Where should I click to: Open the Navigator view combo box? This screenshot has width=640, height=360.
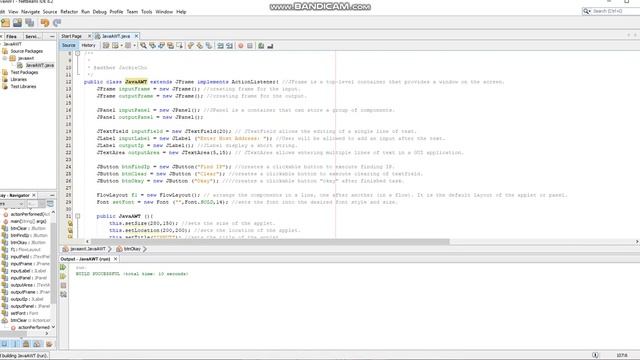tap(12, 204)
